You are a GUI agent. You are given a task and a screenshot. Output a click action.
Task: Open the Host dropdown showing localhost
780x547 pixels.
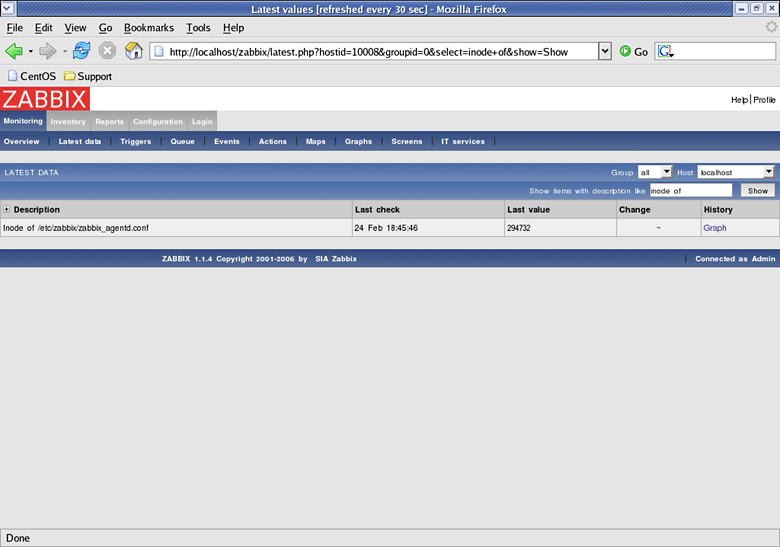pos(736,173)
